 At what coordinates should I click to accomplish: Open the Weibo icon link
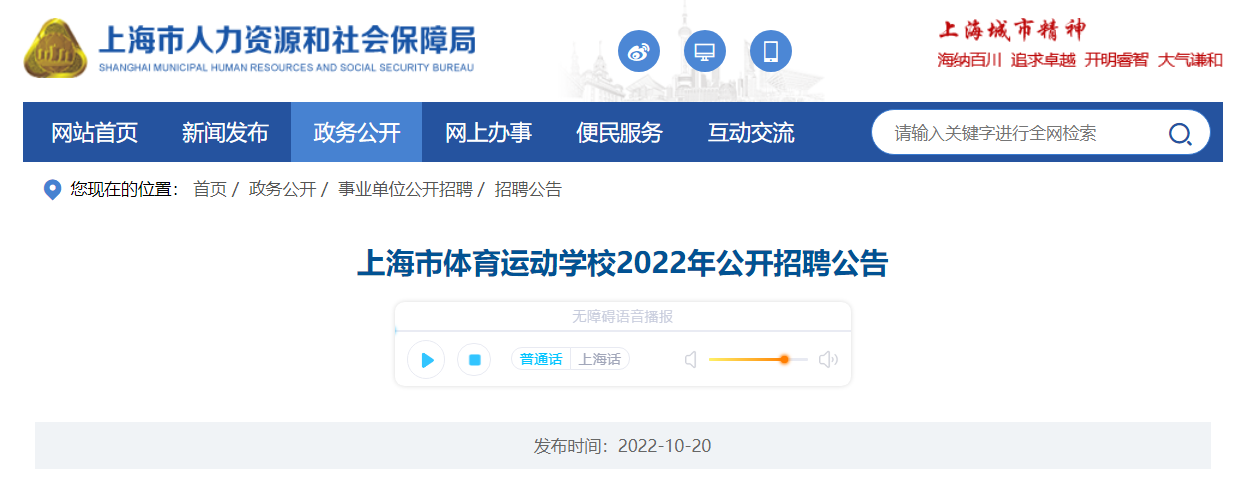(639, 51)
